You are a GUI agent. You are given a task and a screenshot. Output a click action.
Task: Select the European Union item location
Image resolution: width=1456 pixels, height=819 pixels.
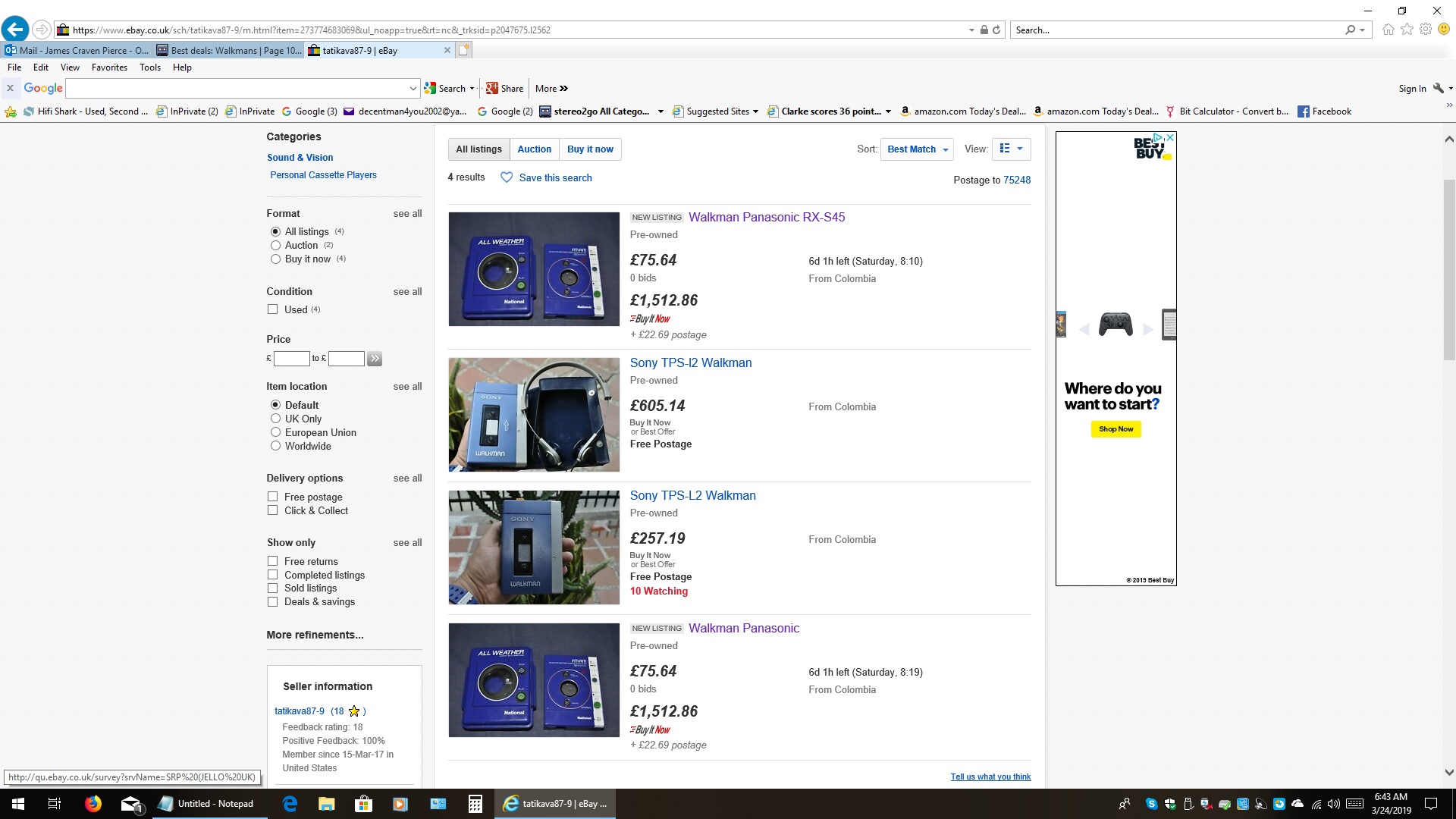(275, 432)
